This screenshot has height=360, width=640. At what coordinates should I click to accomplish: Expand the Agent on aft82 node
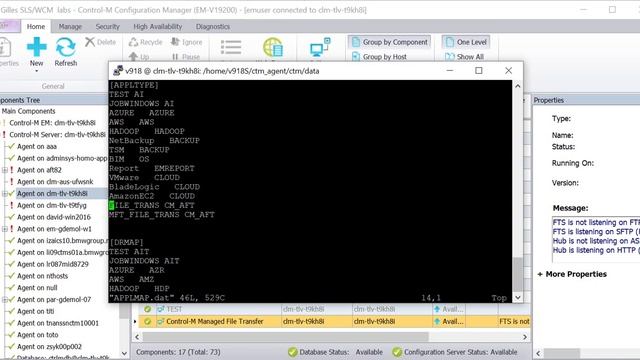click(x=4, y=170)
